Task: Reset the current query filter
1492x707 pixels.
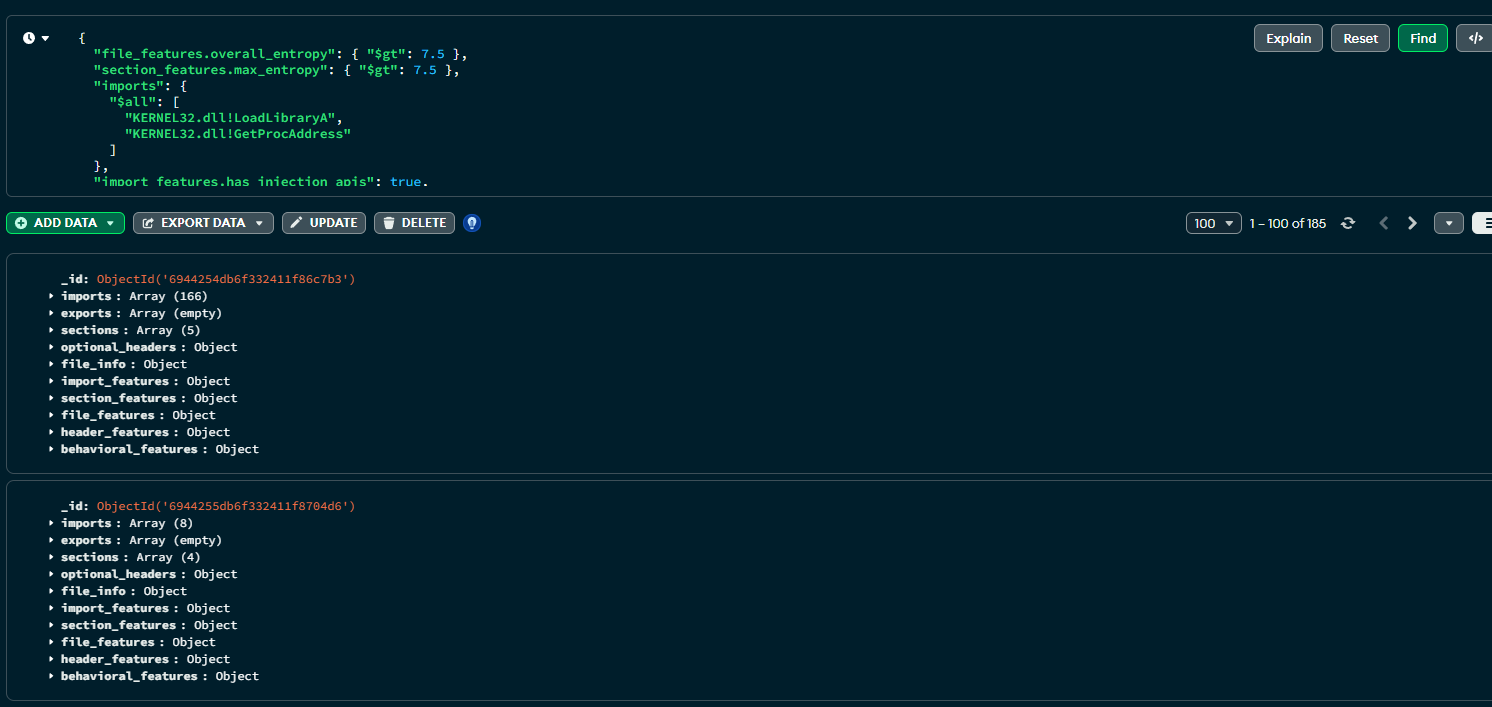Action: (x=1360, y=37)
